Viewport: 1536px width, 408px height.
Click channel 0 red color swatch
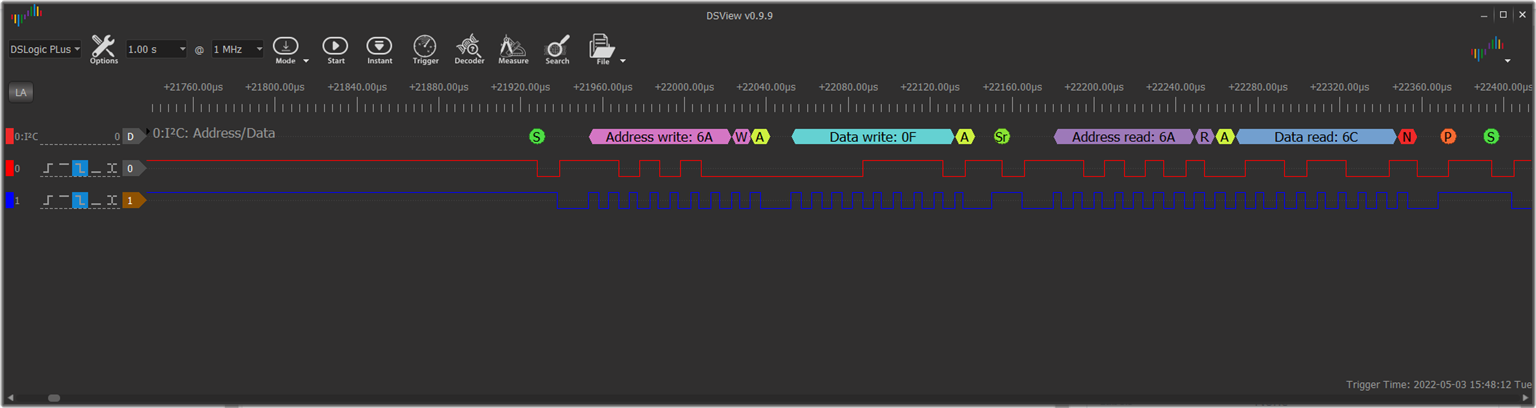point(10,168)
